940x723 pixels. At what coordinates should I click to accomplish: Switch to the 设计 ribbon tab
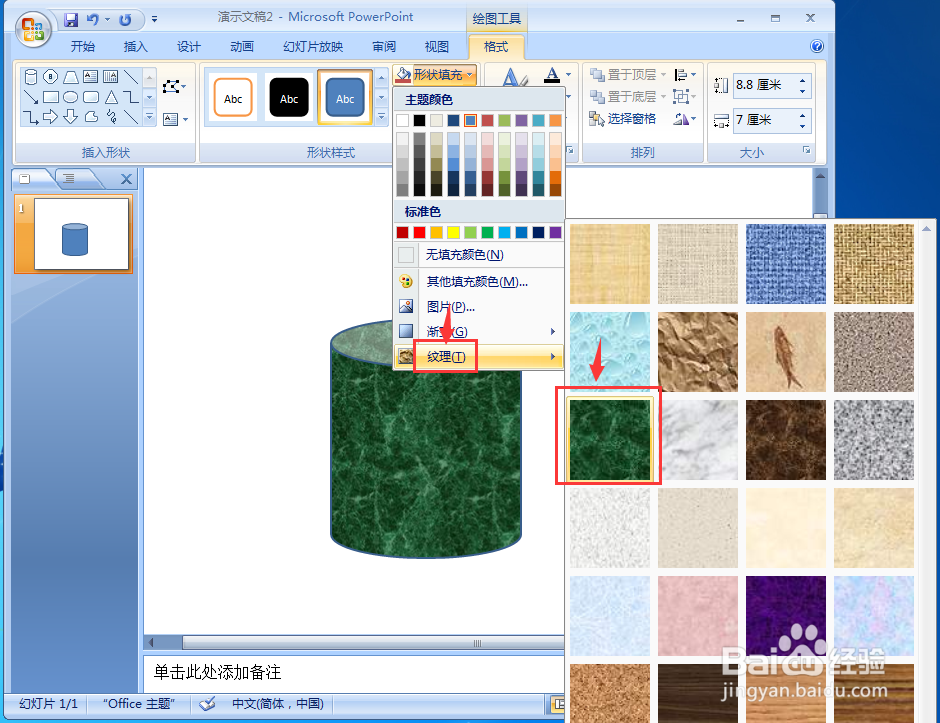pos(188,46)
